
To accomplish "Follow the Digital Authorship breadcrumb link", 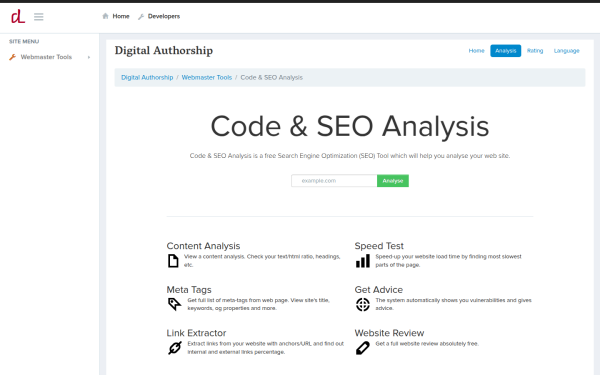I will pyautogui.click(x=147, y=77).
